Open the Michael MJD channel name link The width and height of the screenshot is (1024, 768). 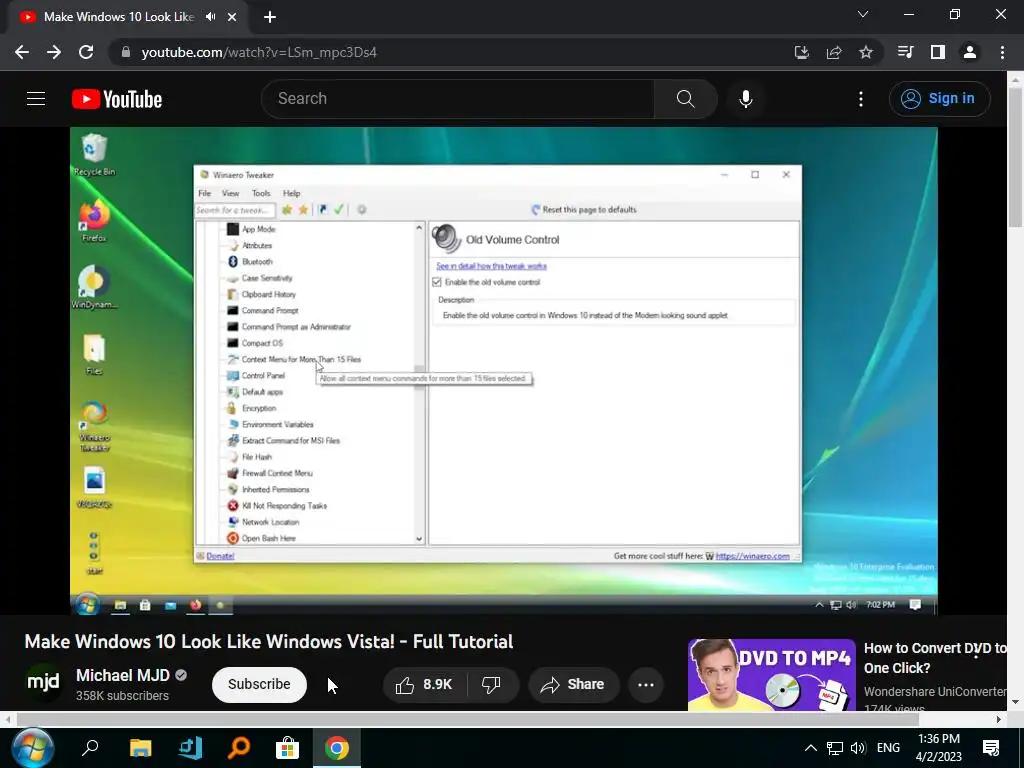[x=123, y=675]
